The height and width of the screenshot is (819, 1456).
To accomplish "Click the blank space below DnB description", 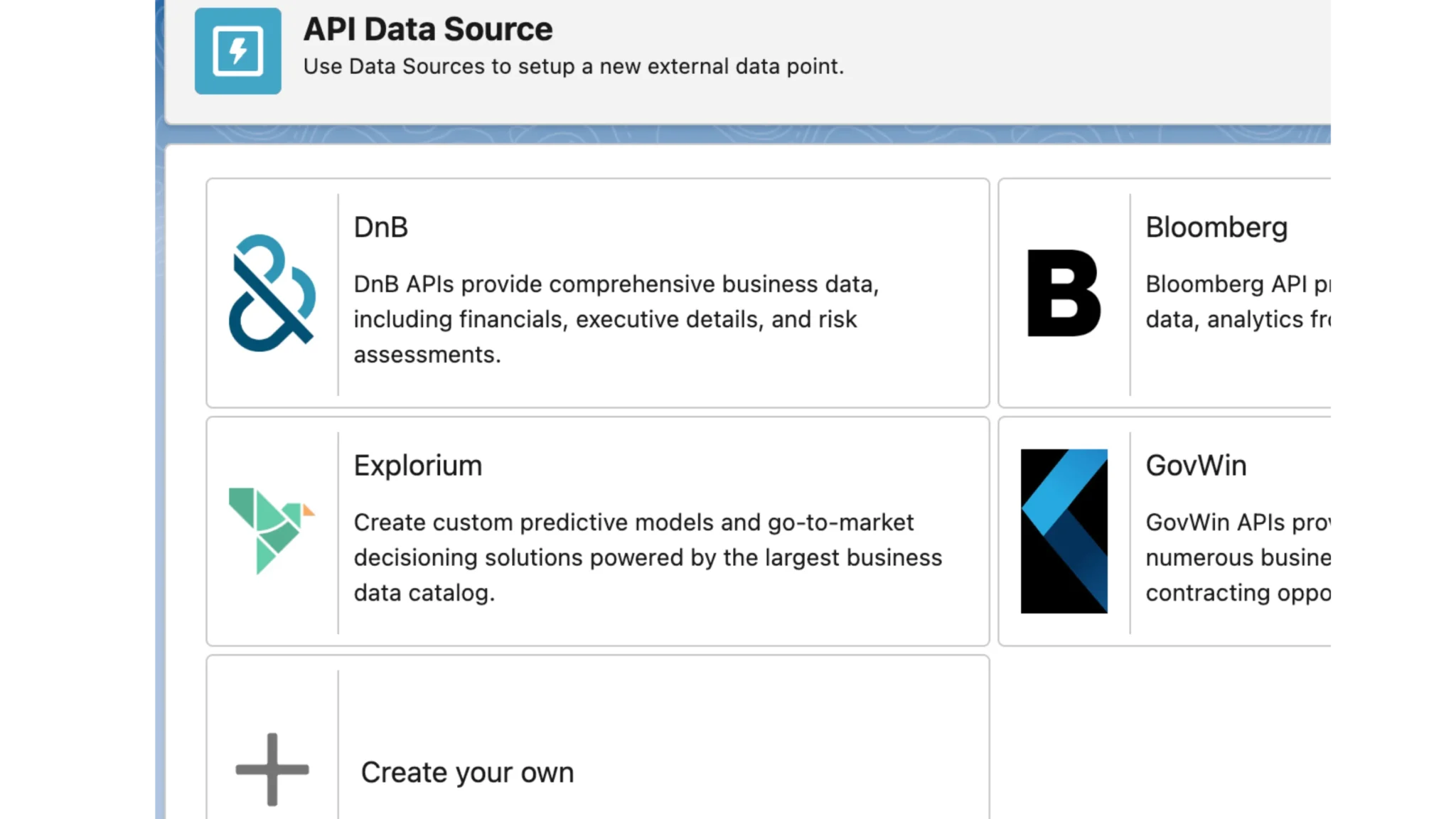I will tap(711, 384).
